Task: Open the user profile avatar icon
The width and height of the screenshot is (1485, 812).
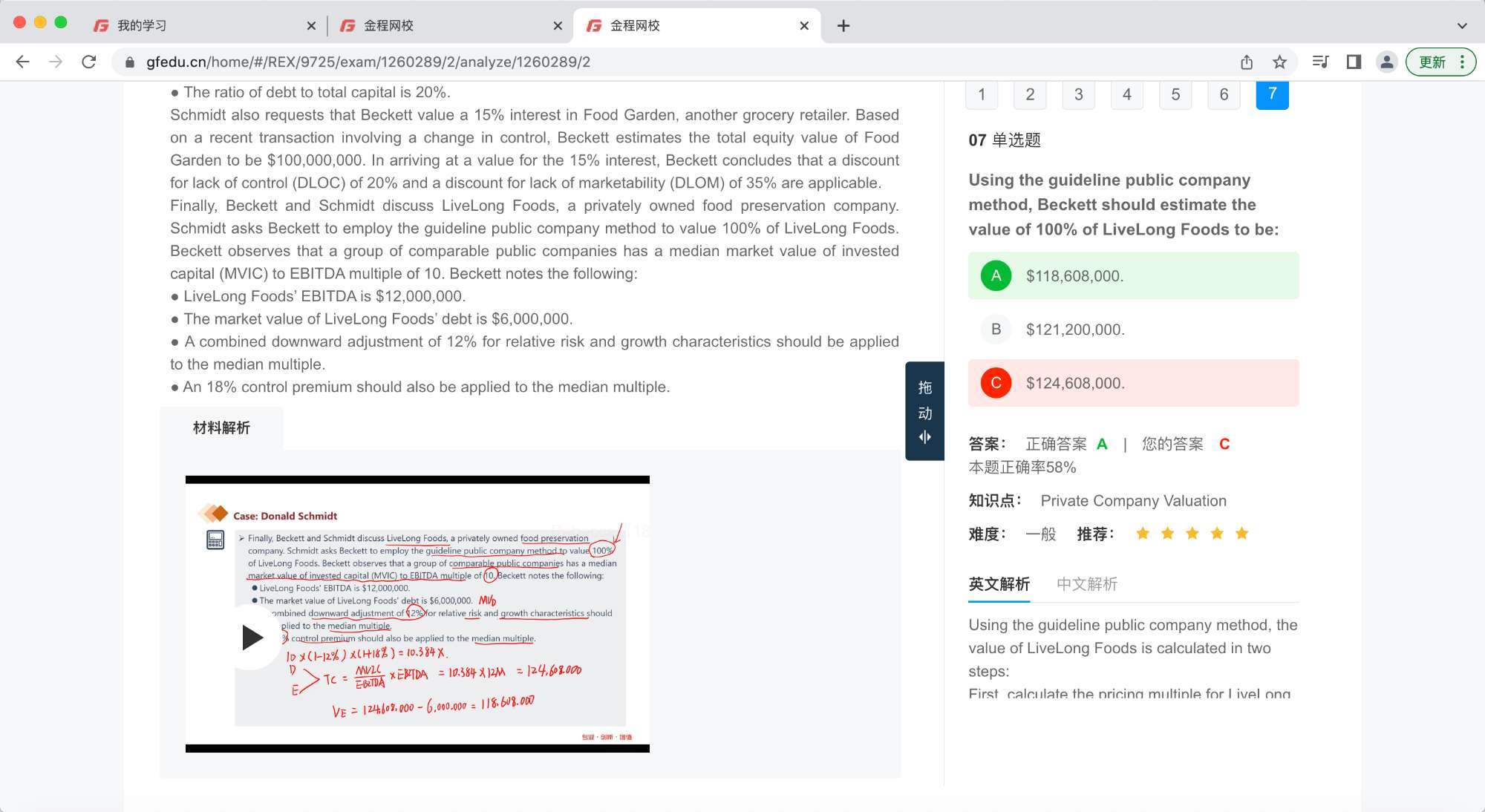Action: (x=1386, y=62)
